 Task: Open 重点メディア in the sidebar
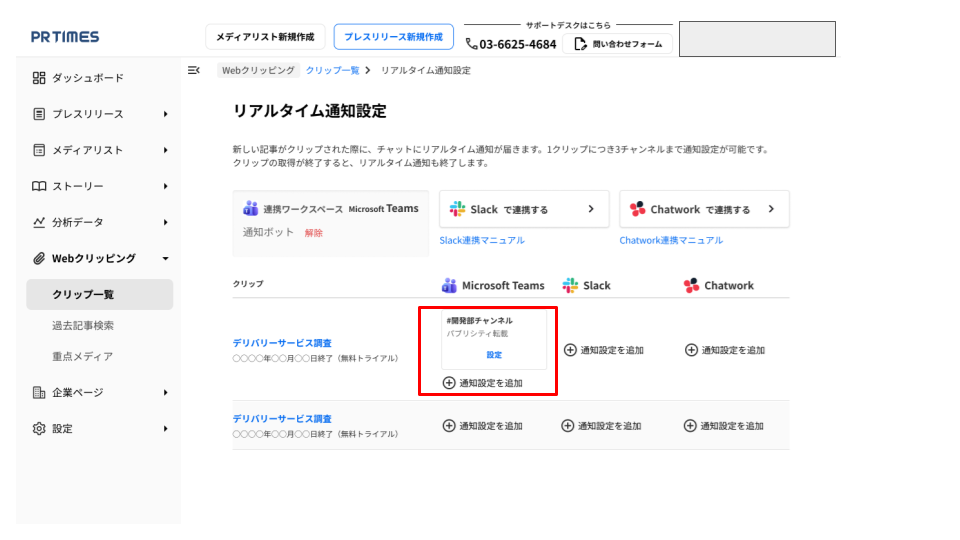tap(83, 356)
